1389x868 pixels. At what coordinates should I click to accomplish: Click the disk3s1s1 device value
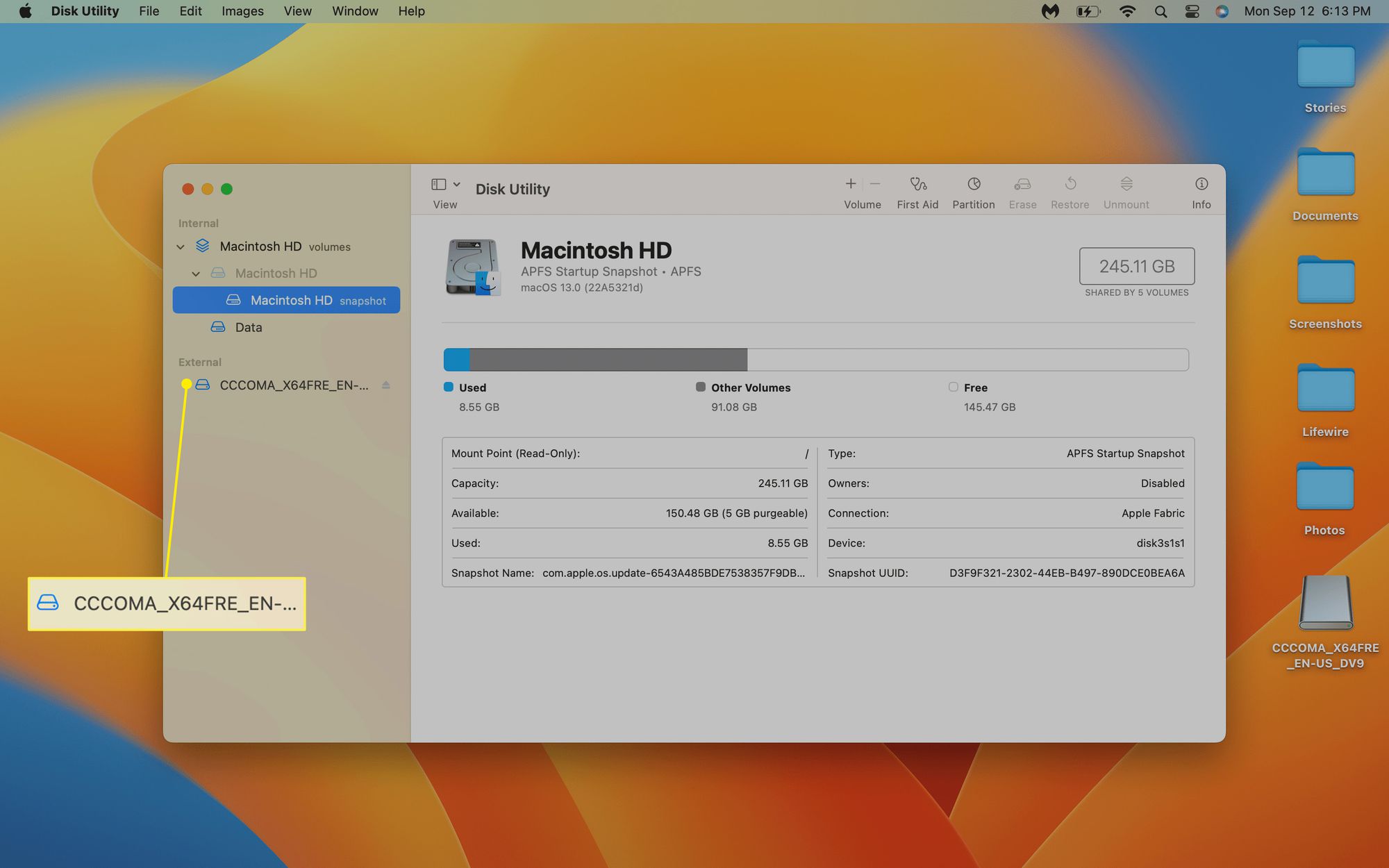(x=1161, y=543)
